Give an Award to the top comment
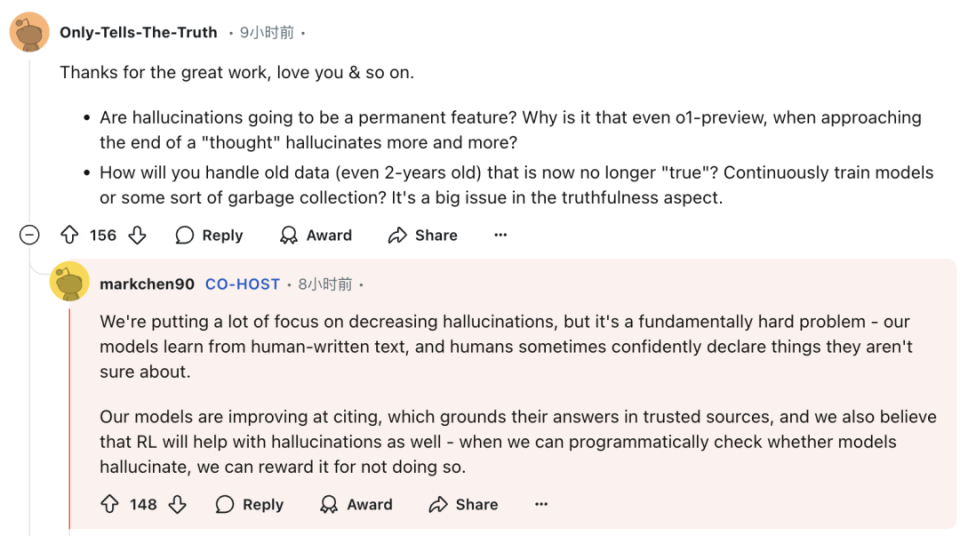Screen dimensions: 960x536 (x=316, y=235)
